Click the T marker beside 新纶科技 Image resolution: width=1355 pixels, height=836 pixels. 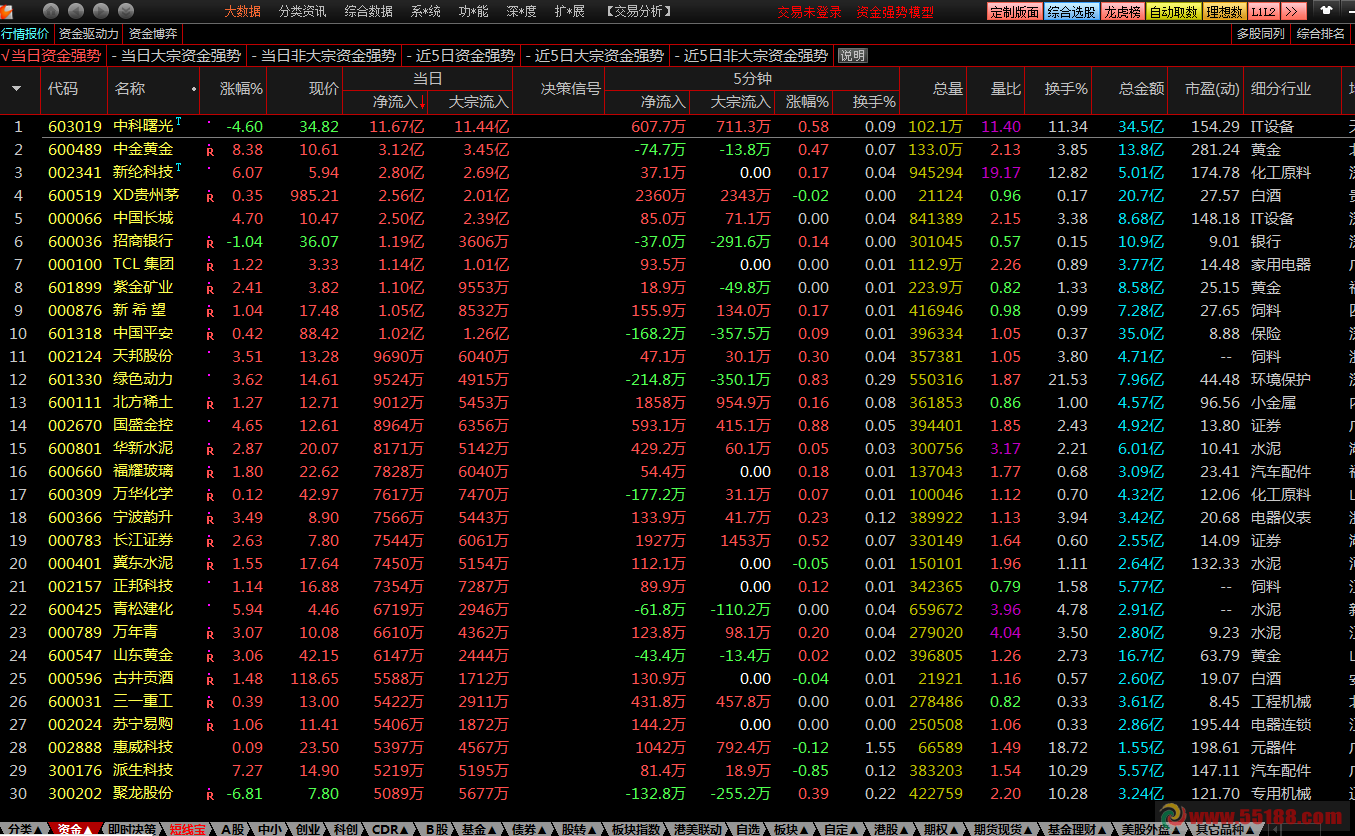(178, 168)
